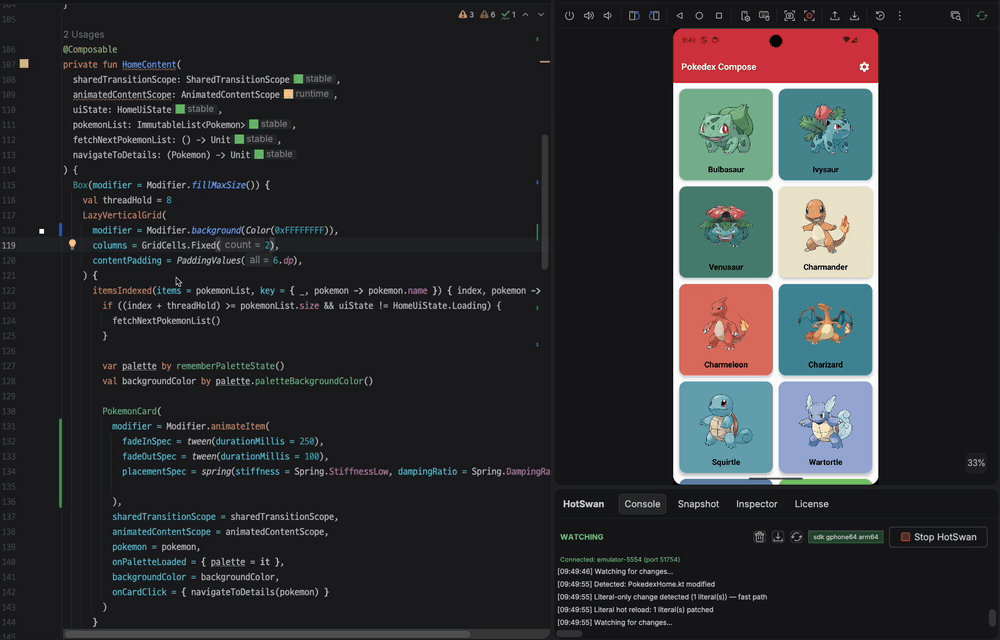
Task: Click the white color swatch on line 118
Action: (41, 231)
